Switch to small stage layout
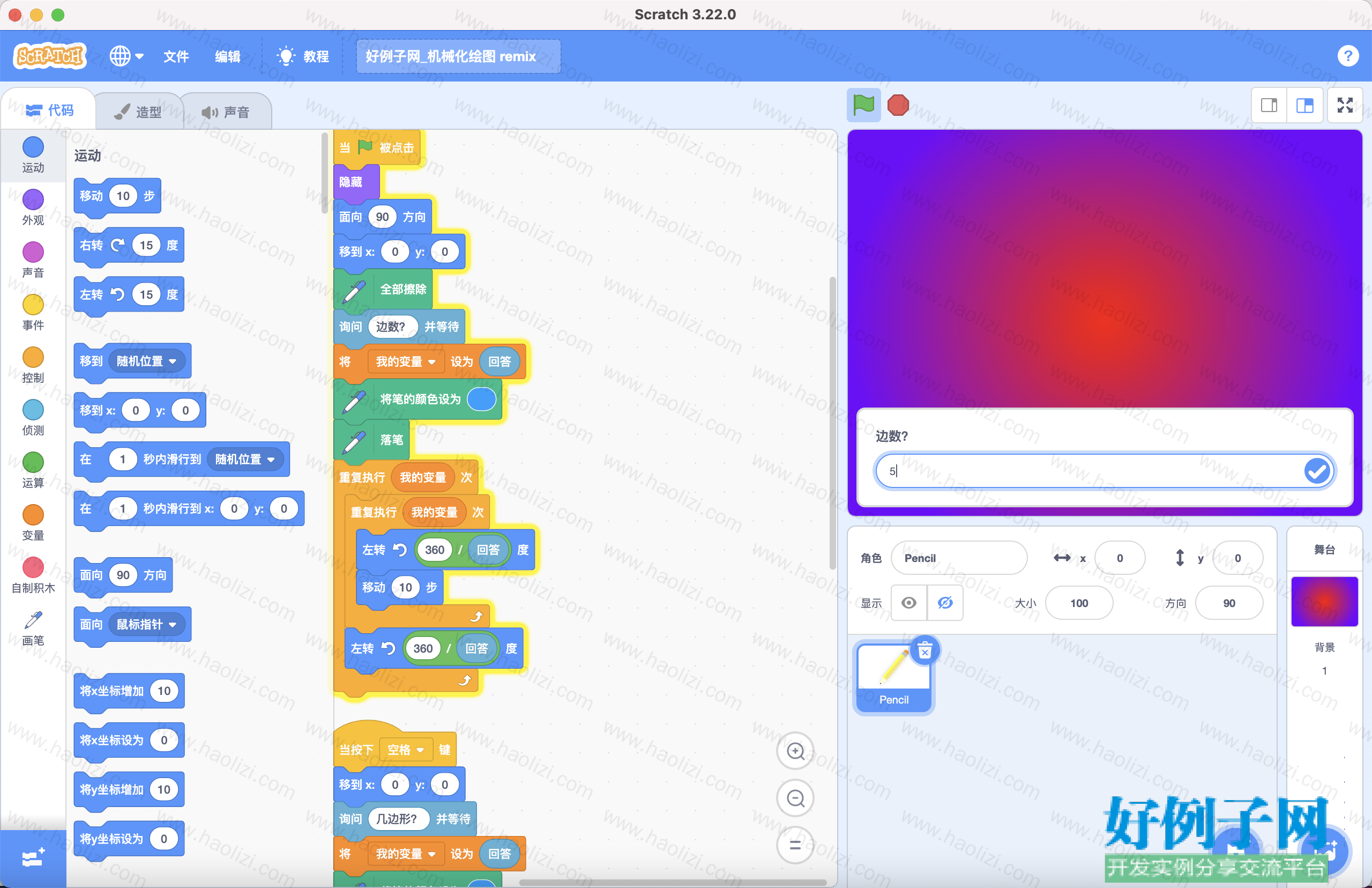 pyautogui.click(x=1269, y=105)
